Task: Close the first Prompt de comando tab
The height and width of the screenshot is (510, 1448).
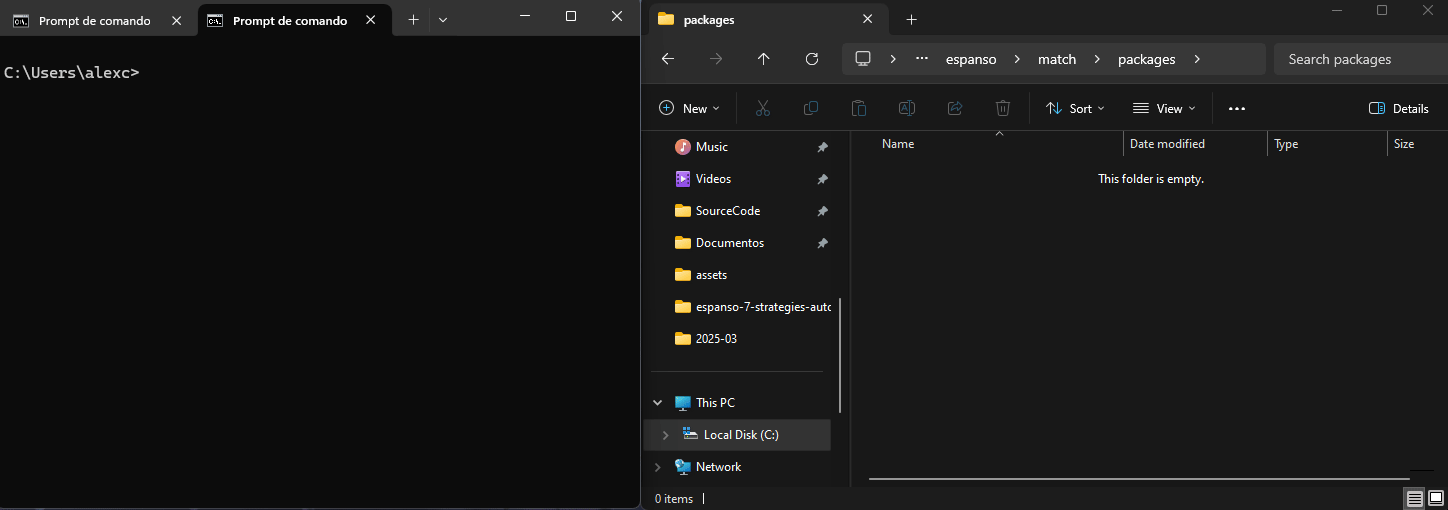Action: 176,20
